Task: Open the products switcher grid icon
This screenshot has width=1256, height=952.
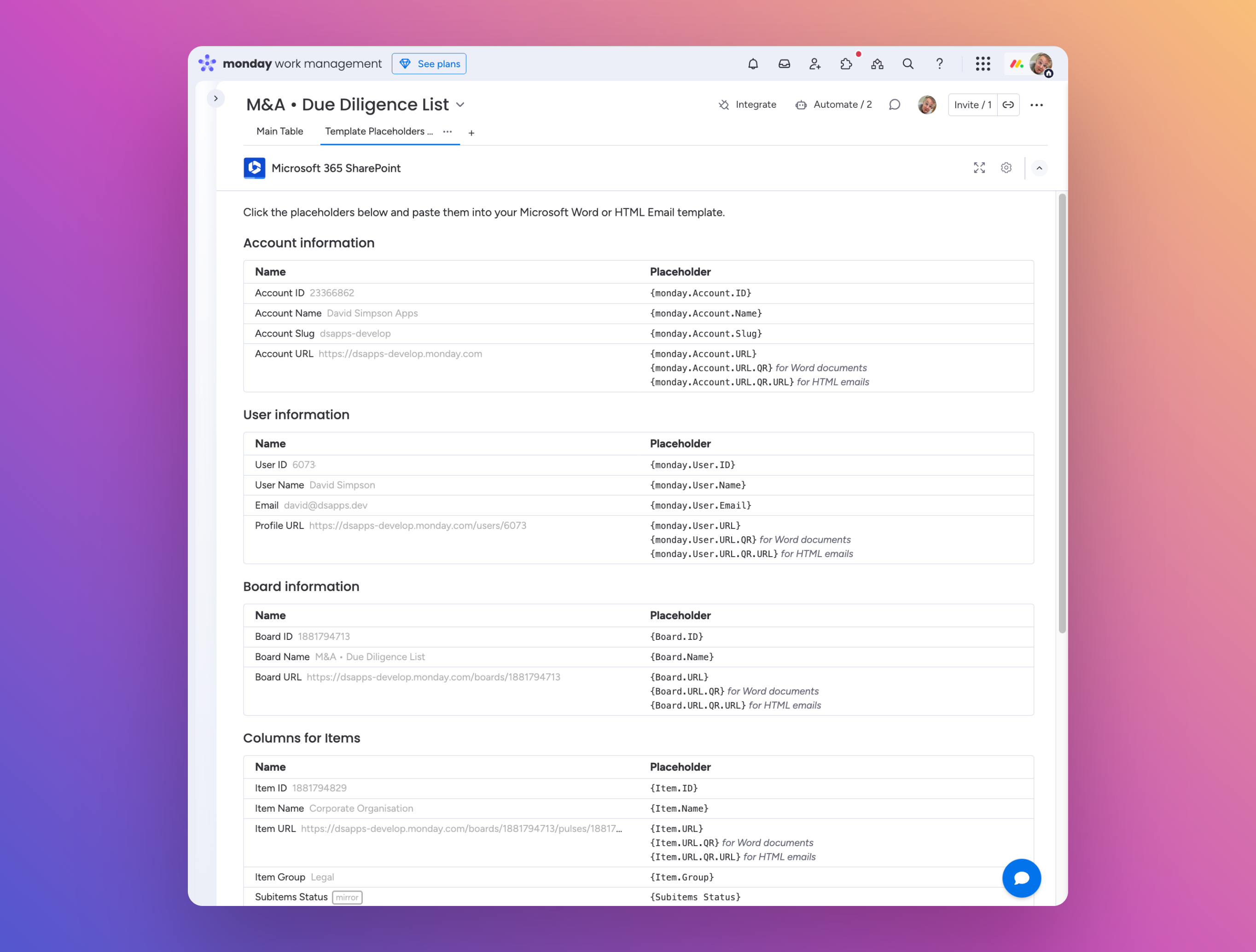Action: click(983, 64)
